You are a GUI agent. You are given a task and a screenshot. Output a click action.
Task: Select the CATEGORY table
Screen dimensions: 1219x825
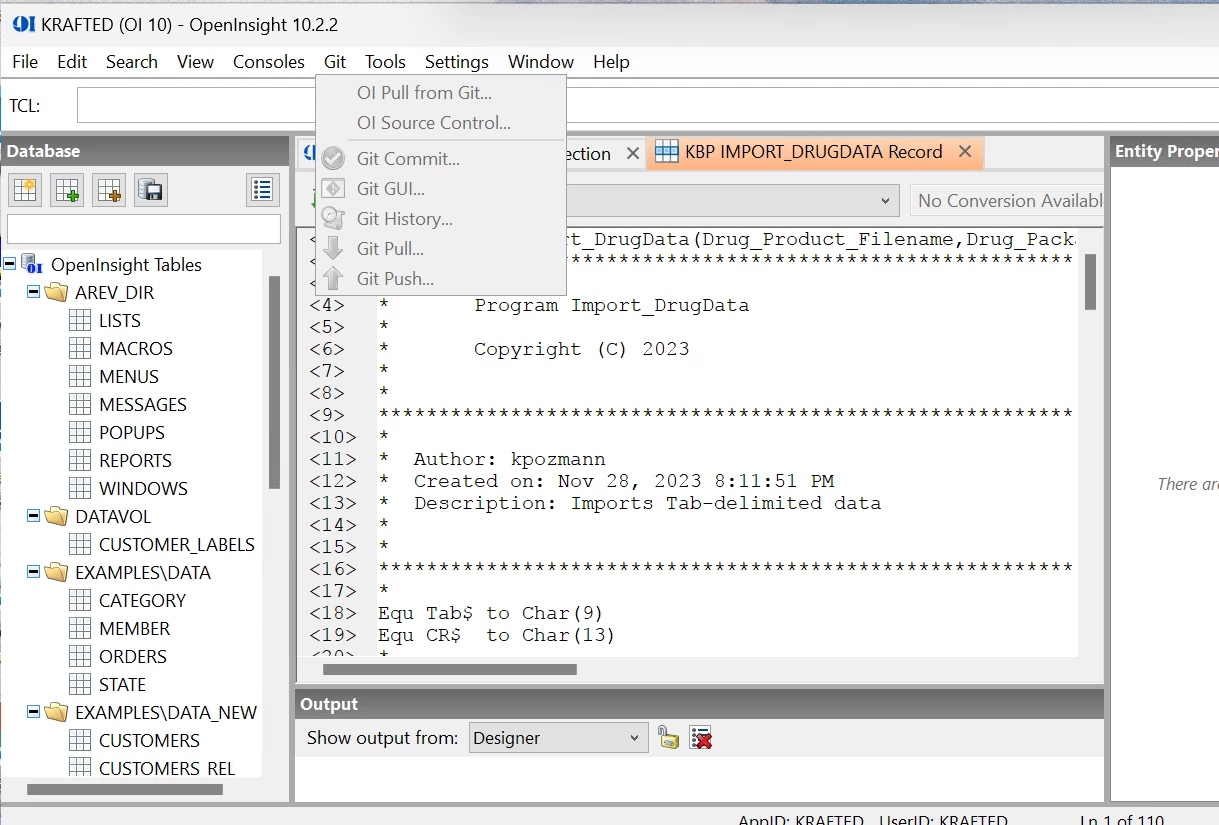[x=142, y=601]
